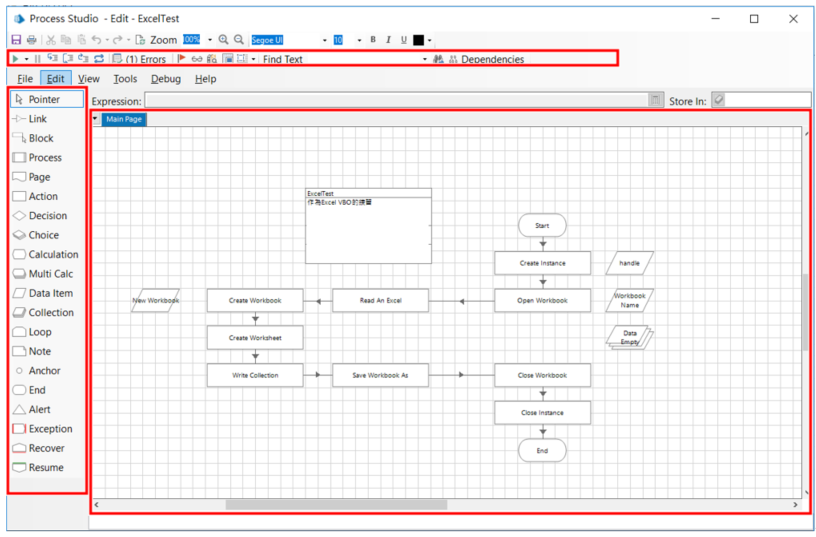Select the Exception stage tool

pyautogui.click(x=47, y=429)
